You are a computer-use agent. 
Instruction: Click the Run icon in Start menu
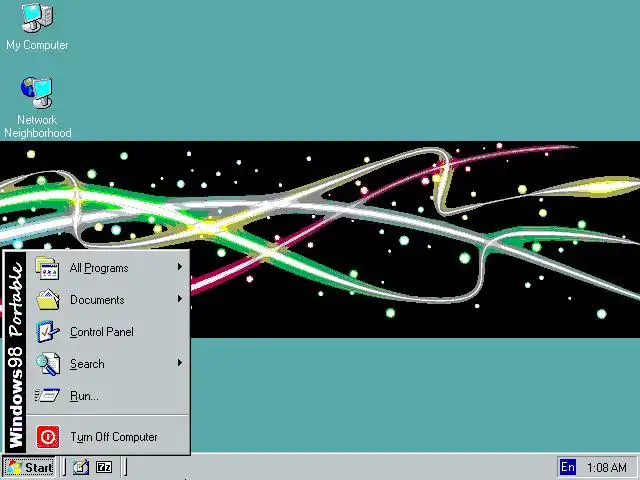pyautogui.click(x=48, y=396)
